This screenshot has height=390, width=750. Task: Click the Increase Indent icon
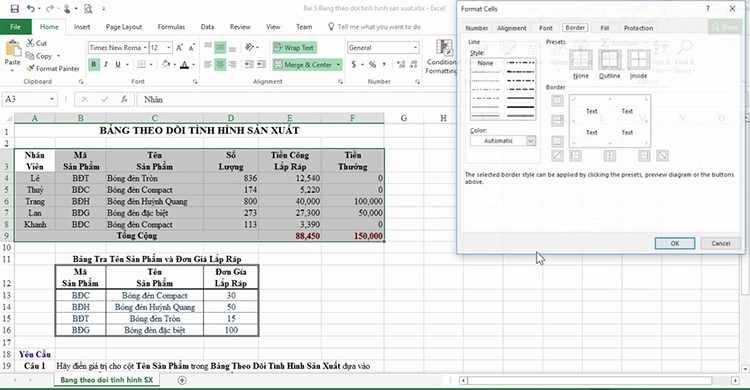tap(261, 64)
